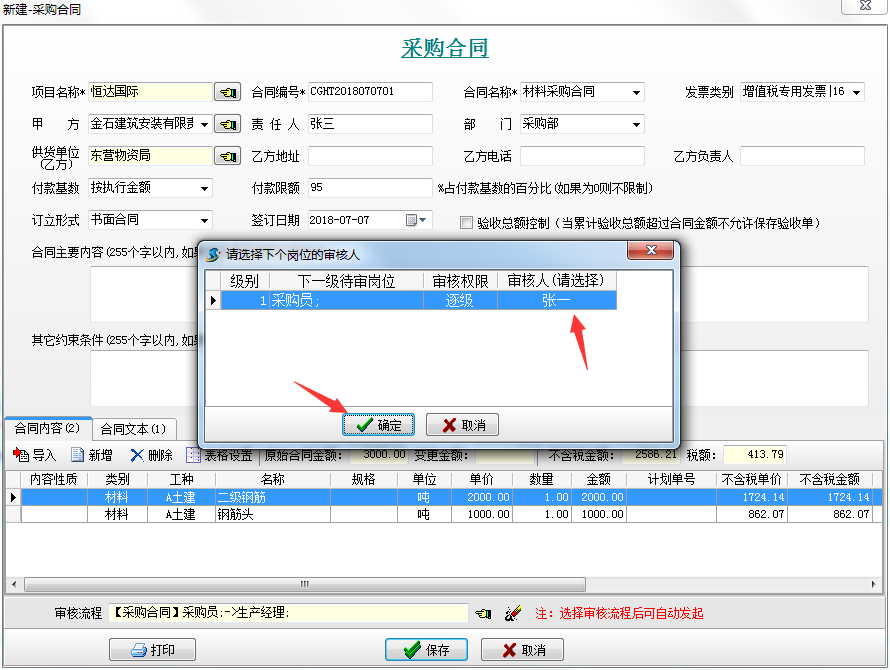This screenshot has width=890, height=670.
Task: Click the 导入 import icon
Action: coord(22,455)
